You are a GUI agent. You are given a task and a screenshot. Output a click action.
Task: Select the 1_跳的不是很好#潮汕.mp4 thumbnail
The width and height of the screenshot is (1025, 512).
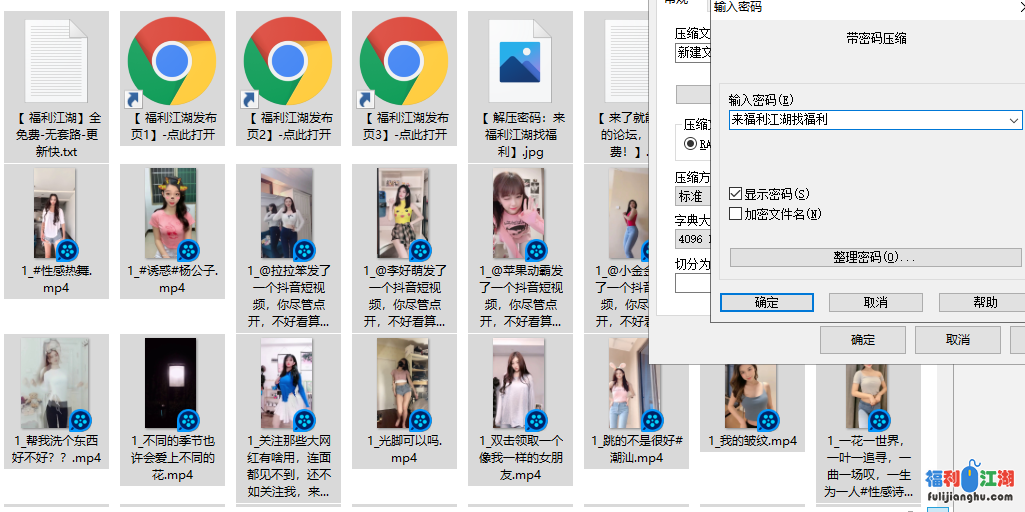[635, 384]
